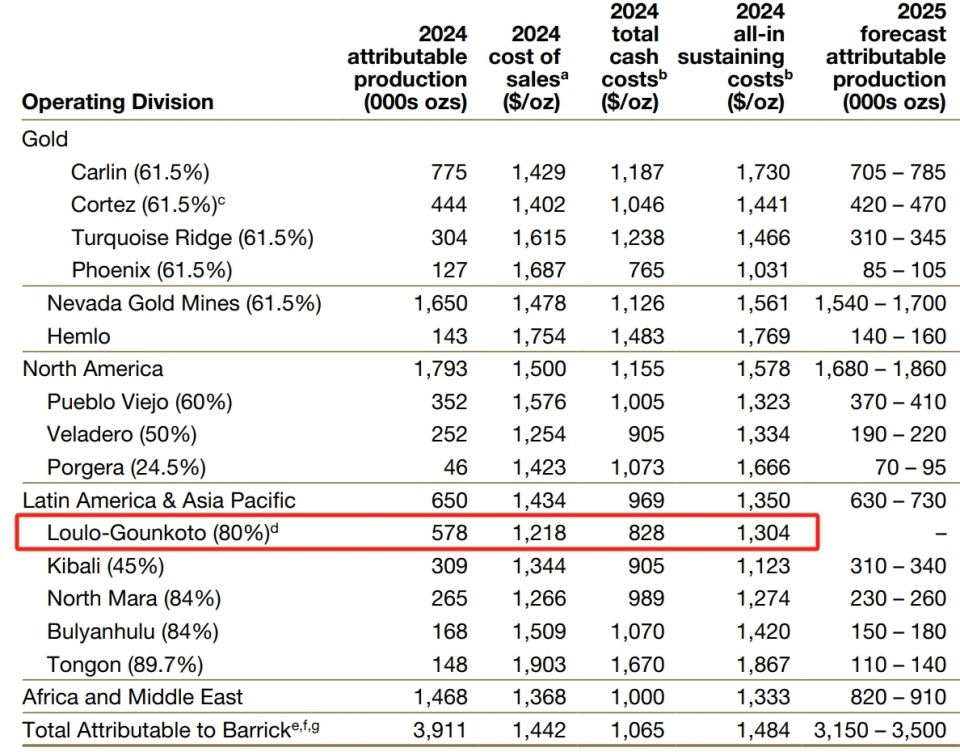Screen dimensions: 960x752
Task: Select the "Cortez (61.5%)" row label
Action: pos(148,205)
